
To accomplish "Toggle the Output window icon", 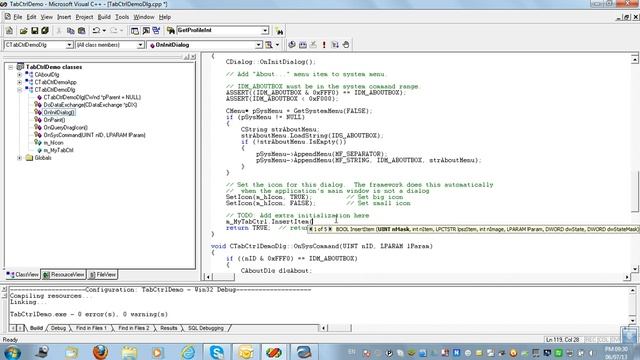I will 146,31.
